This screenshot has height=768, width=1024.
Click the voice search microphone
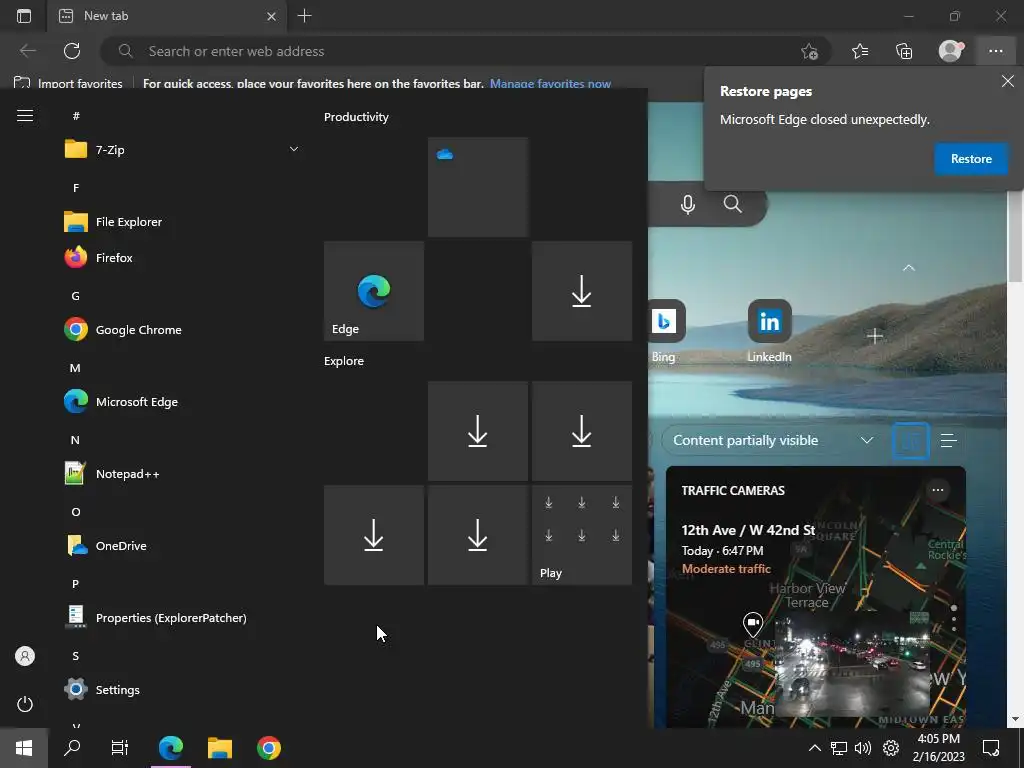tap(688, 204)
